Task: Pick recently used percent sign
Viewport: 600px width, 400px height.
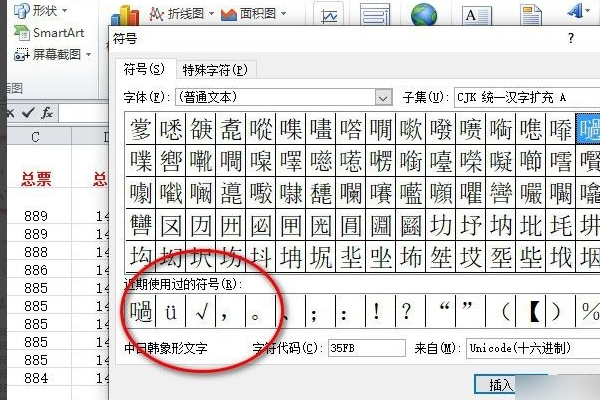Action: click(x=588, y=311)
